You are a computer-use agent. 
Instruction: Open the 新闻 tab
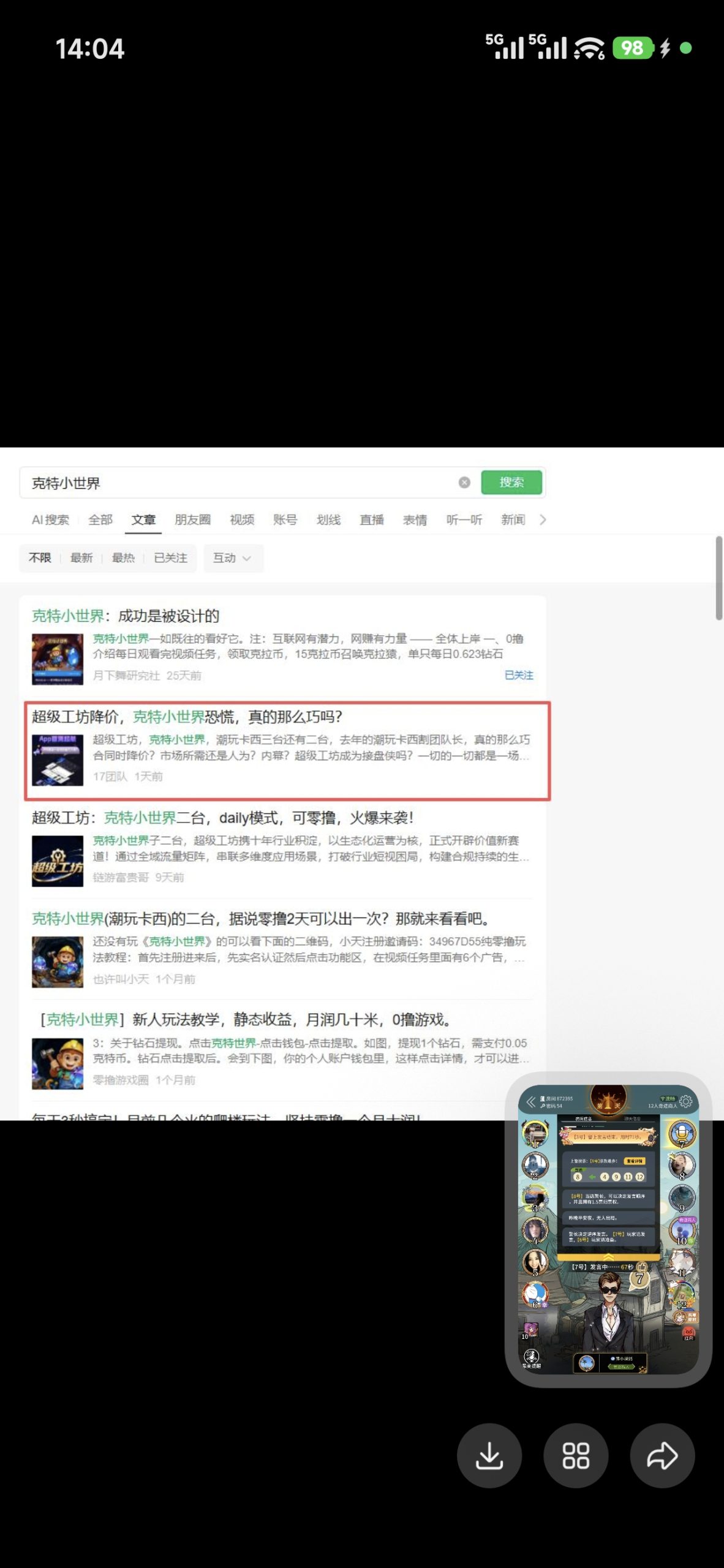point(513,520)
